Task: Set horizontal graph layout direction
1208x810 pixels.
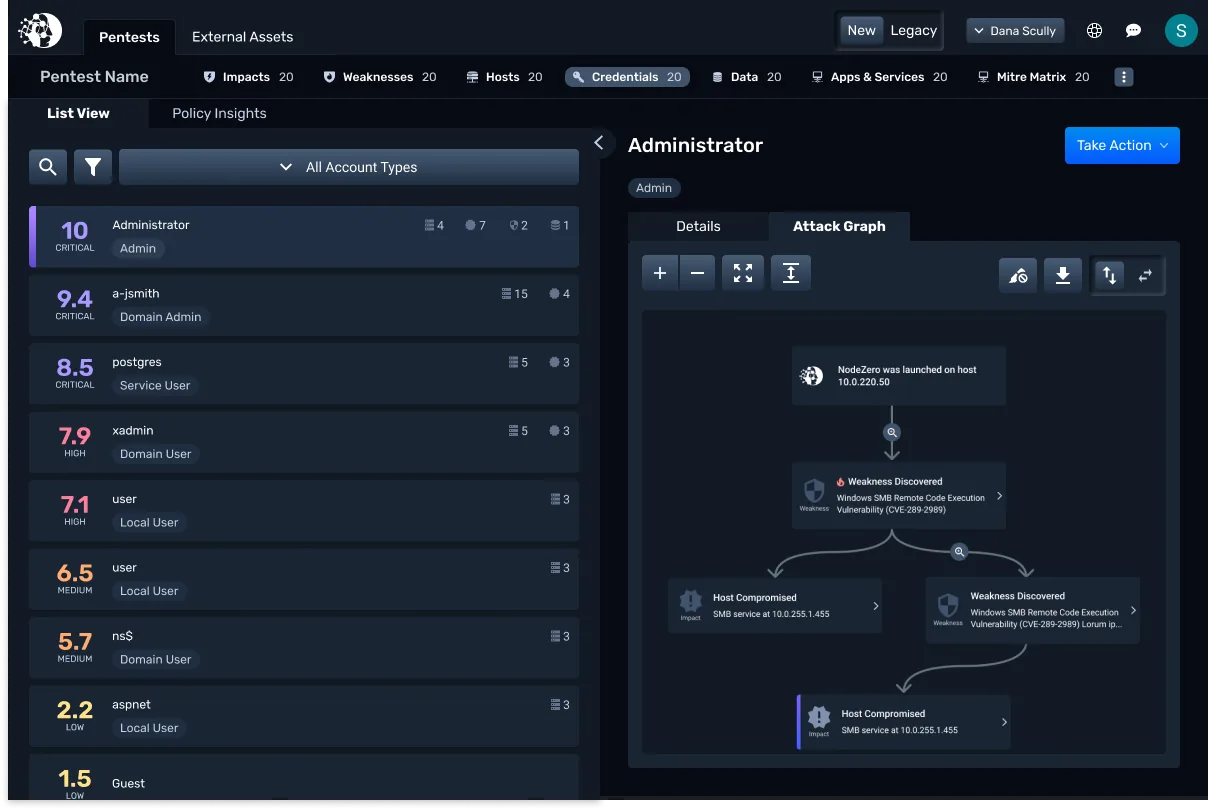Action: point(1145,275)
